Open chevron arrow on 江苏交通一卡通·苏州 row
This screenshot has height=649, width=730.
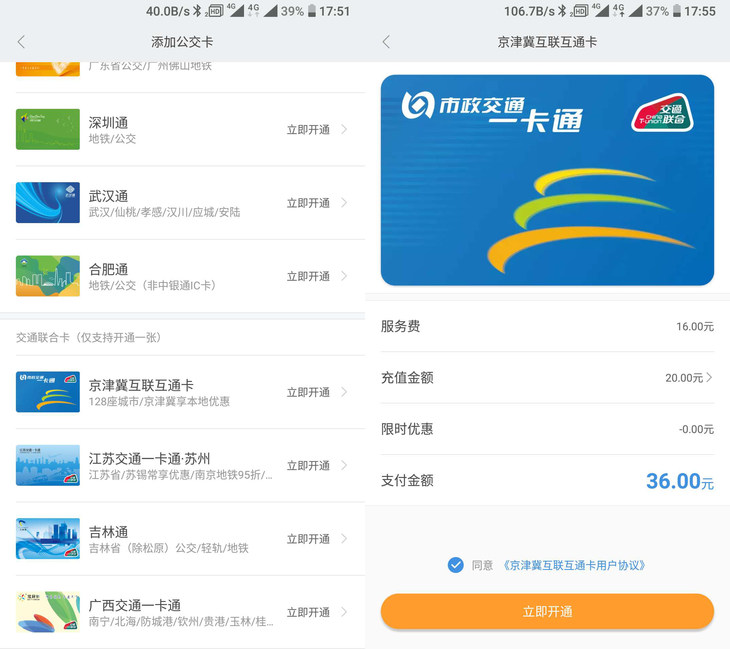click(x=345, y=465)
